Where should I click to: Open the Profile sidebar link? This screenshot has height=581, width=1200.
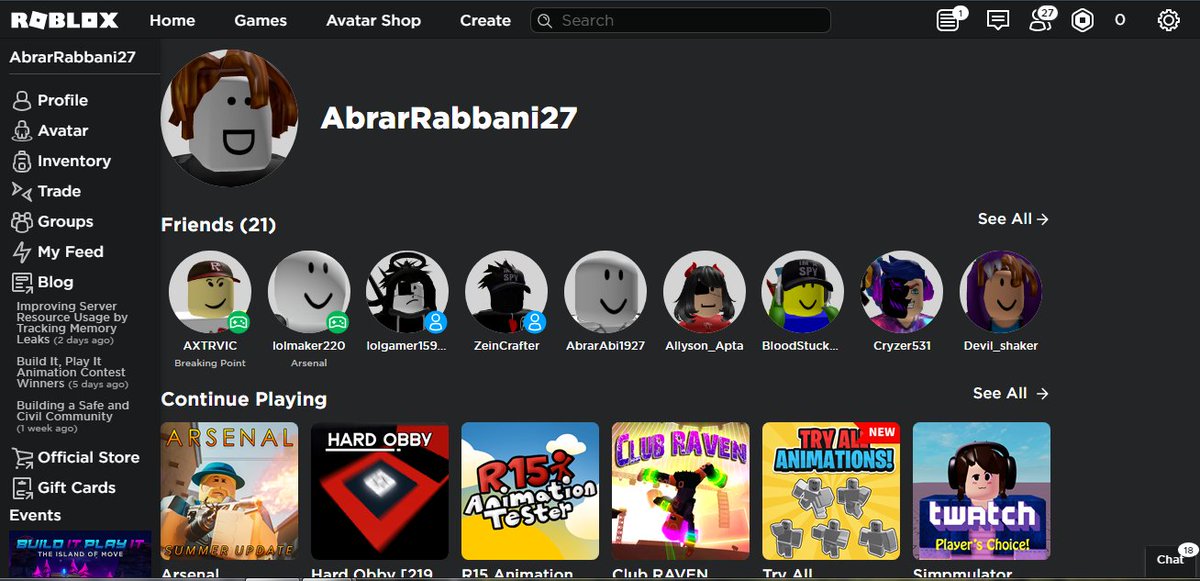63,101
